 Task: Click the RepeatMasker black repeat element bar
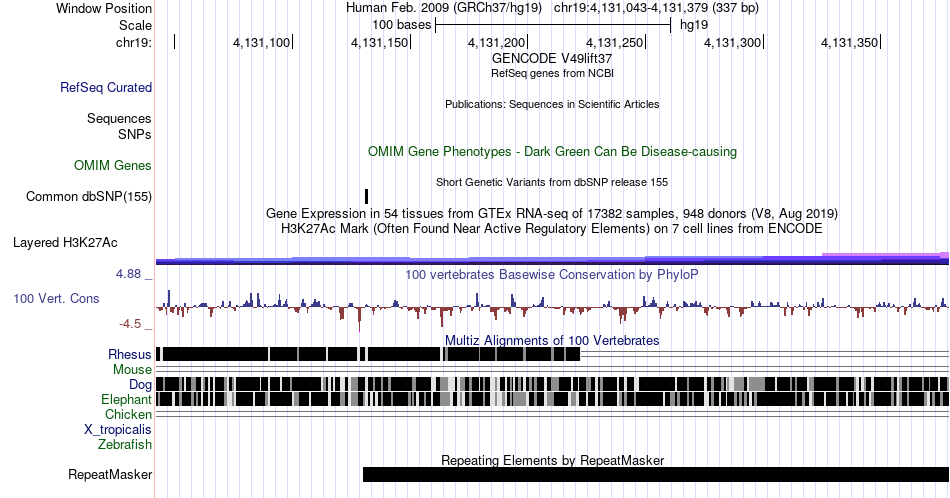[x=656, y=474]
